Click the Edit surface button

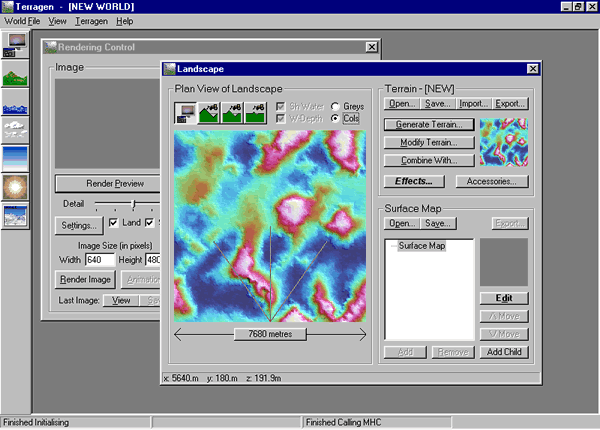tap(504, 298)
